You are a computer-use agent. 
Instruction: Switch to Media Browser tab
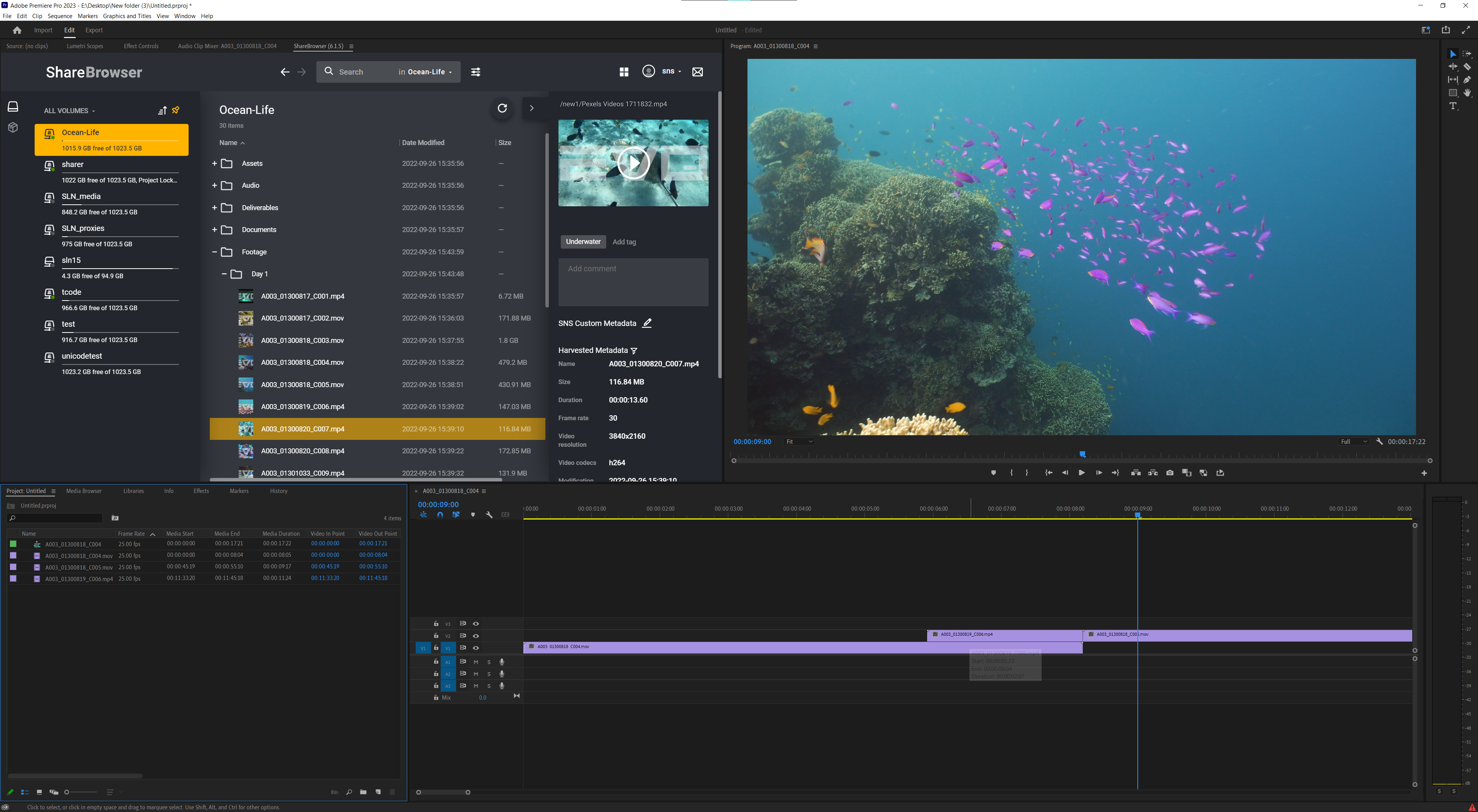pyautogui.click(x=84, y=491)
